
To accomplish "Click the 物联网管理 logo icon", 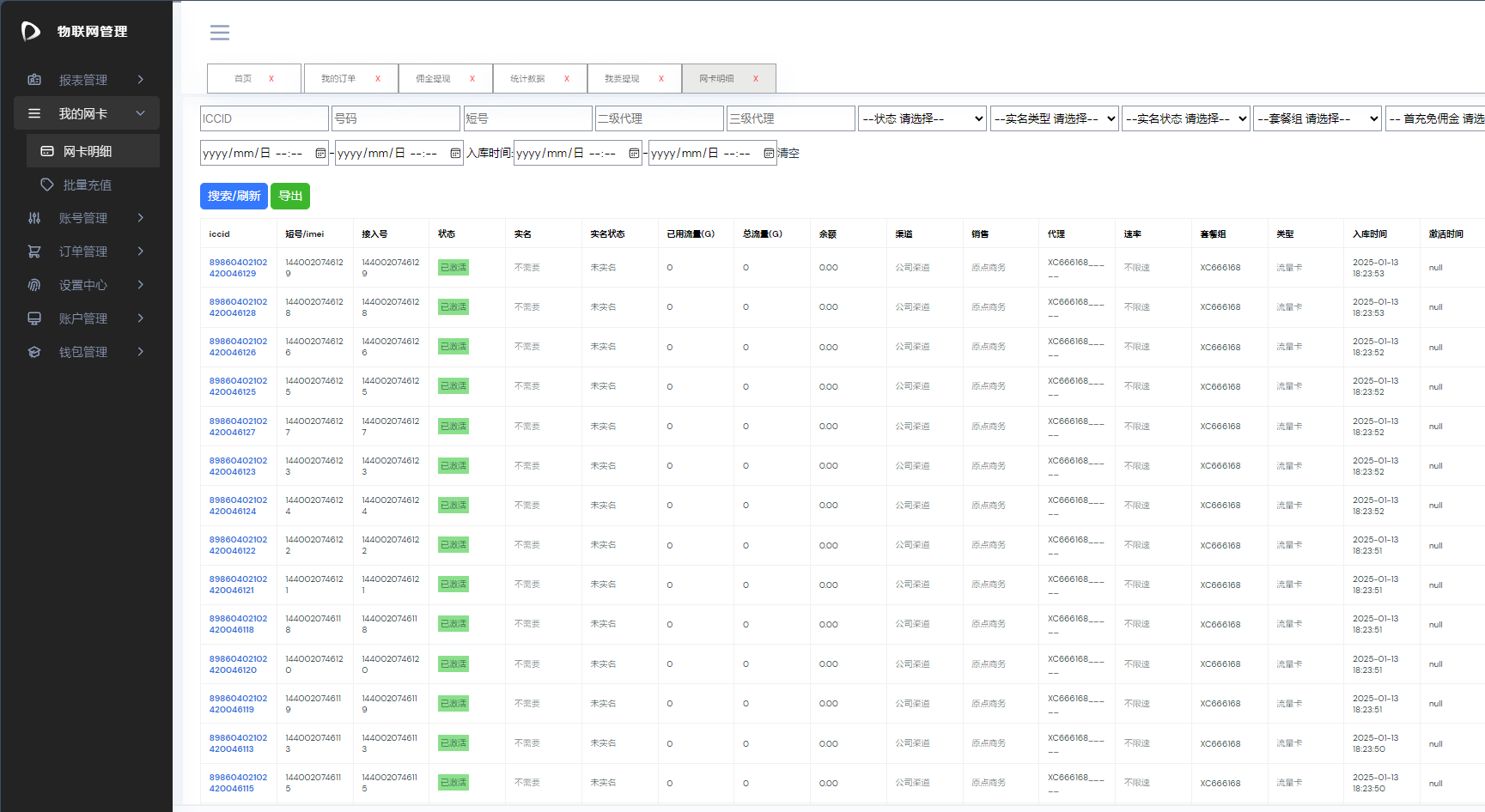I will (31, 32).
